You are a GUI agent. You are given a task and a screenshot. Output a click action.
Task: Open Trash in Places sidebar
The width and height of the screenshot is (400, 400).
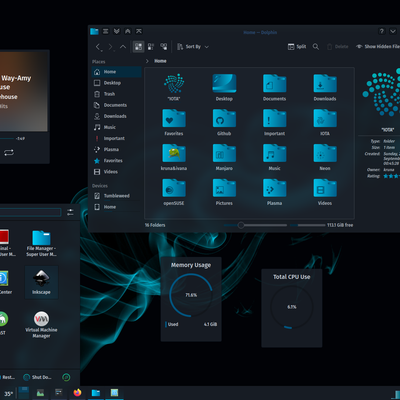coord(117,94)
